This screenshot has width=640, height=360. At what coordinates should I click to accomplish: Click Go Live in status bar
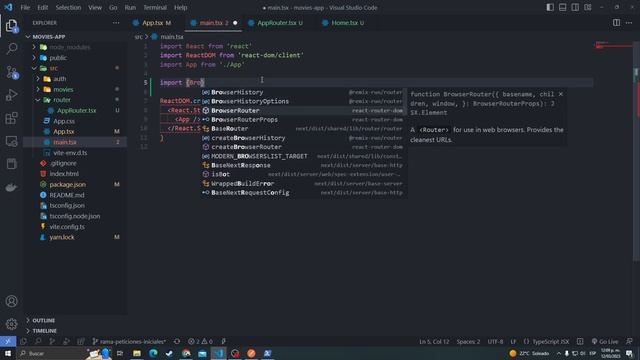tap(605, 341)
